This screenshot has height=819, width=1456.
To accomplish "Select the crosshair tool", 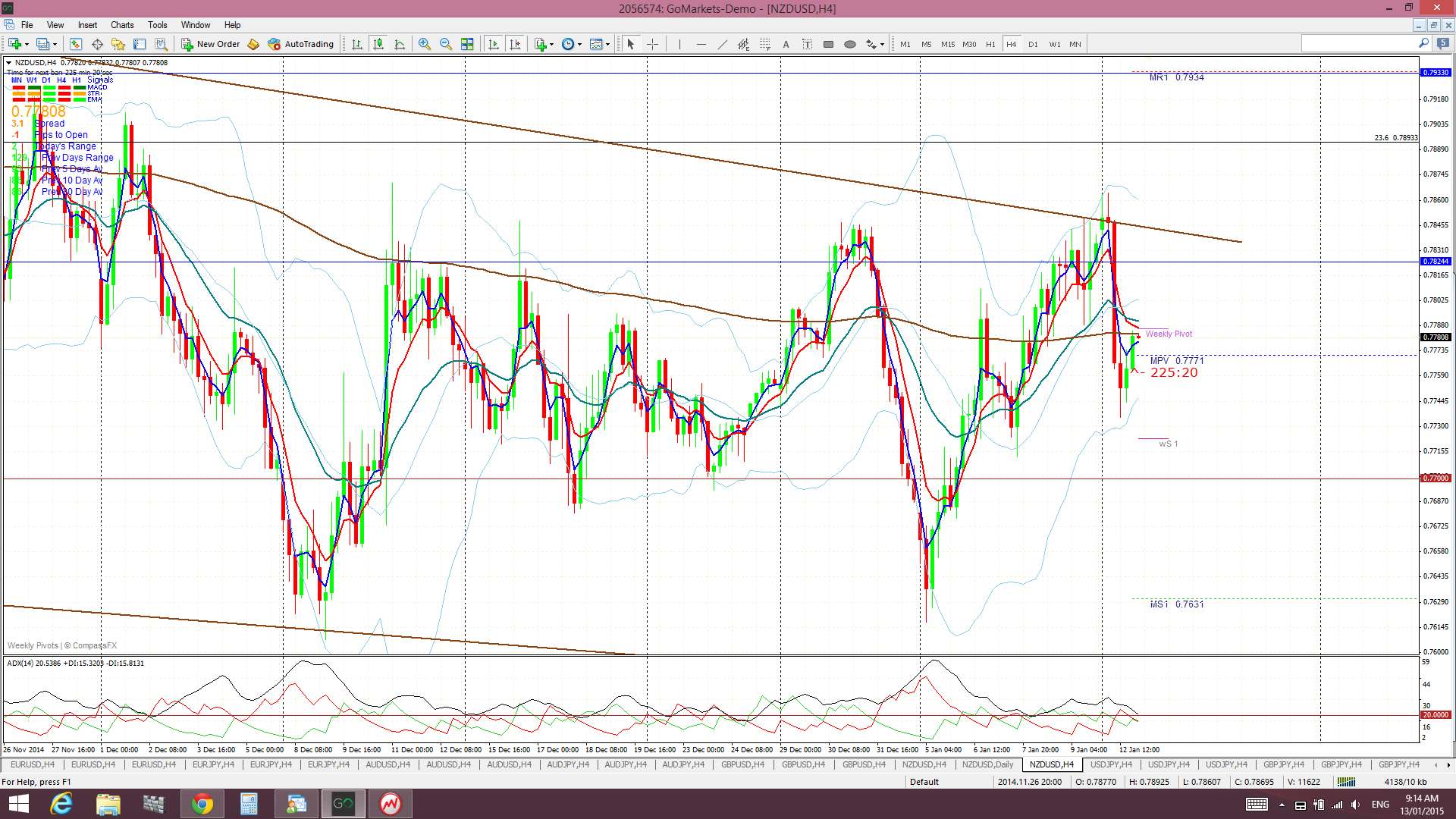I will tap(652, 44).
